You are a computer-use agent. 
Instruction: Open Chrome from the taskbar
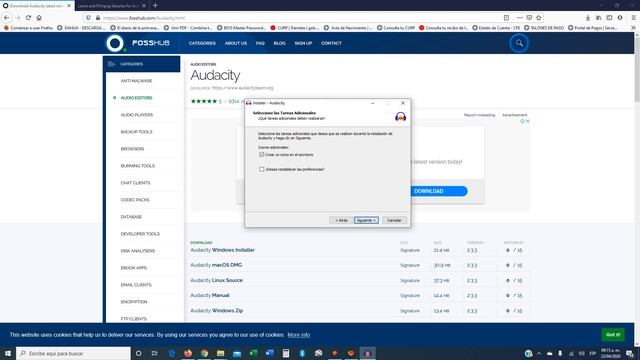(x=204, y=353)
